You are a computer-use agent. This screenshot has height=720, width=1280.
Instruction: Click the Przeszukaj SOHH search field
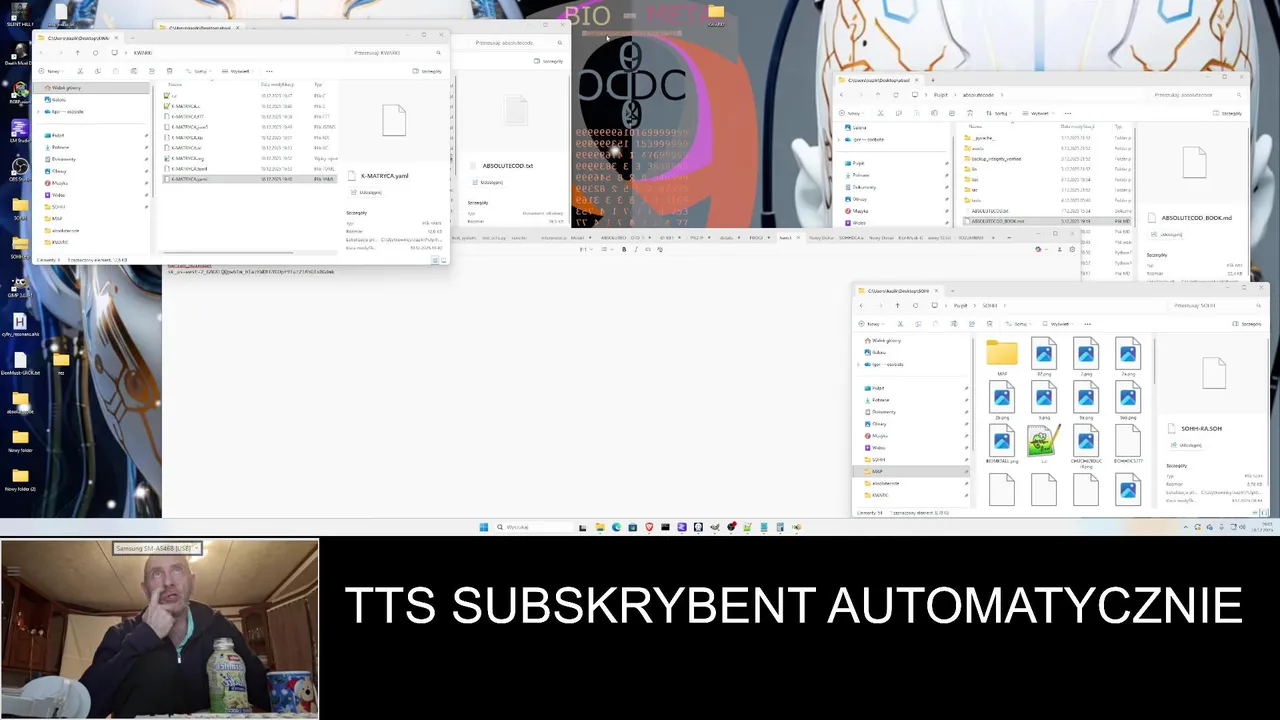tap(1213, 305)
